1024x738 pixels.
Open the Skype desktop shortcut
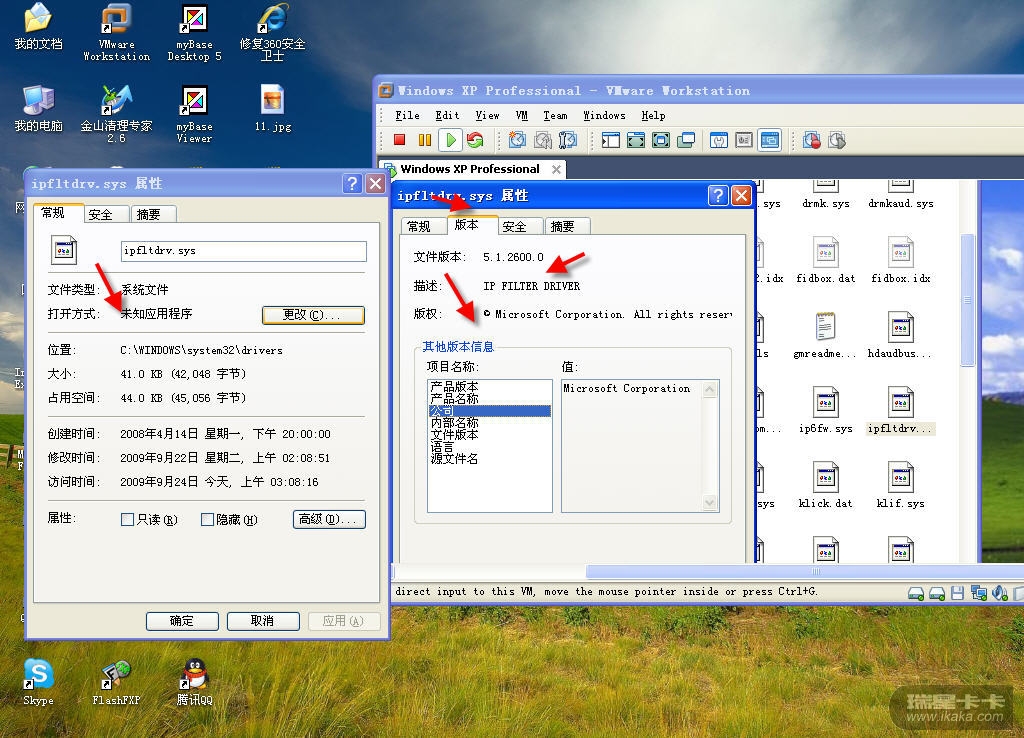38,682
